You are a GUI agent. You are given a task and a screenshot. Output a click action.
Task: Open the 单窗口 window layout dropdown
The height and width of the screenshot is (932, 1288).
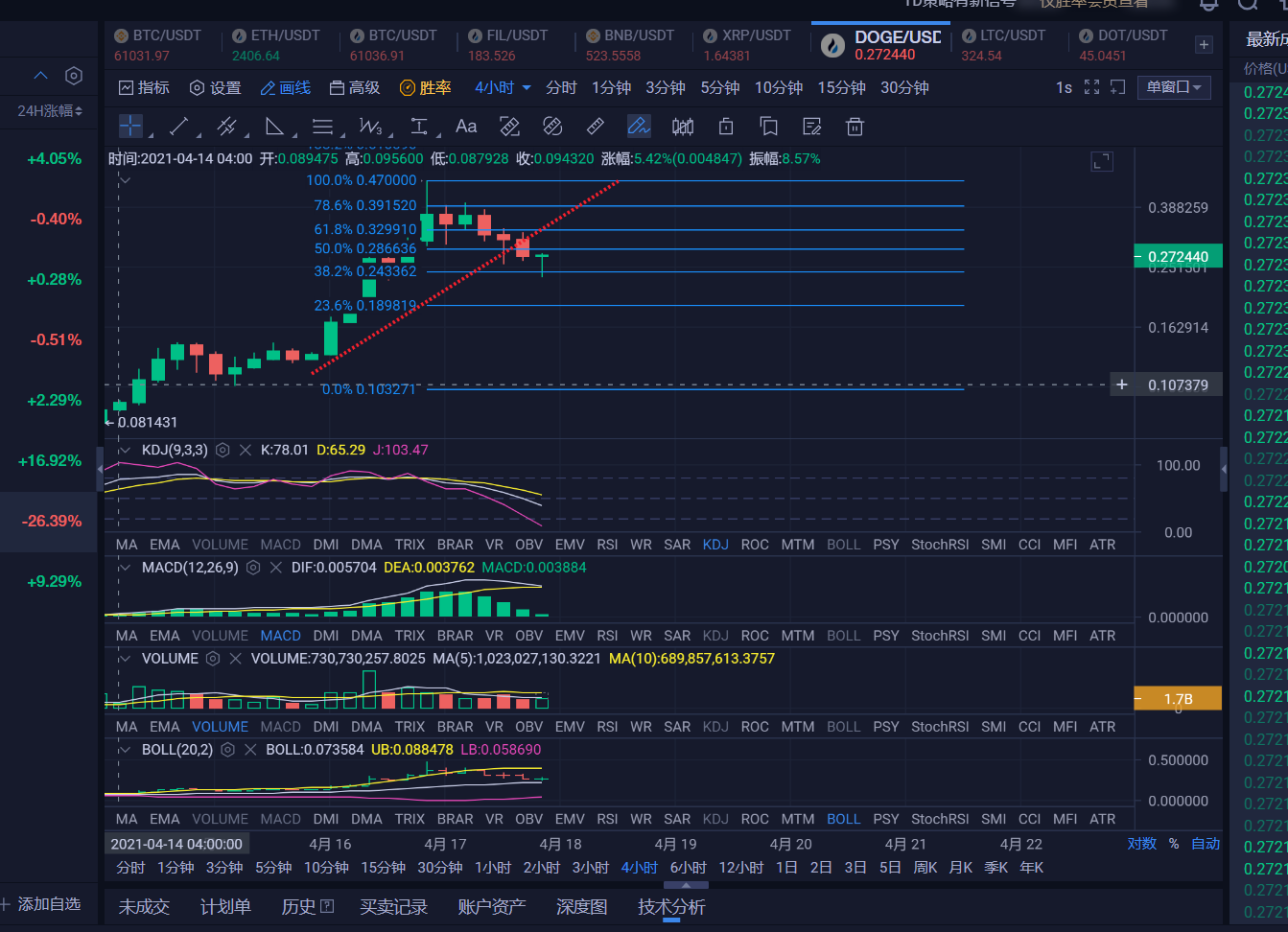(x=1174, y=87)
